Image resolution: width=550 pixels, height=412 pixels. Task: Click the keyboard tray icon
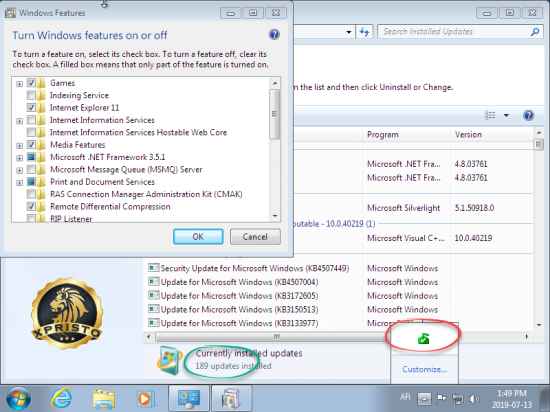(x=424, y=399)
